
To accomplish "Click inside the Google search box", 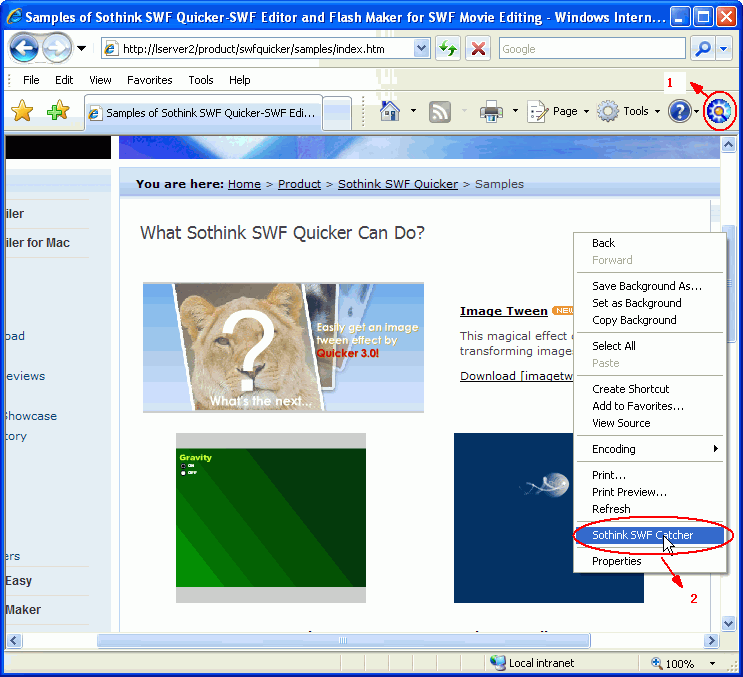I will [x=590, y=49].
